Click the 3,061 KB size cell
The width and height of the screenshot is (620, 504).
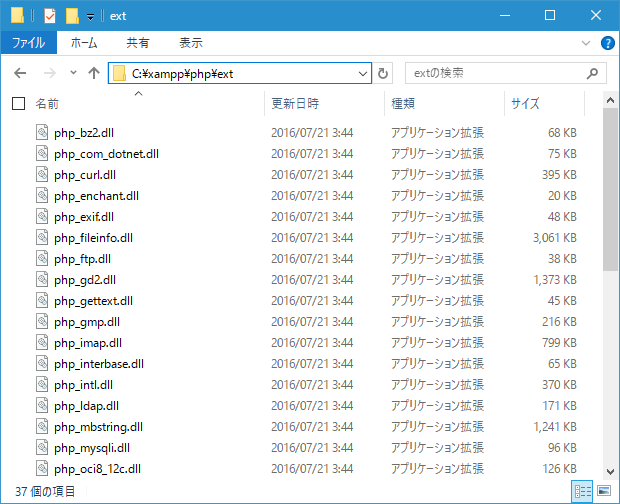coord(555,238)
